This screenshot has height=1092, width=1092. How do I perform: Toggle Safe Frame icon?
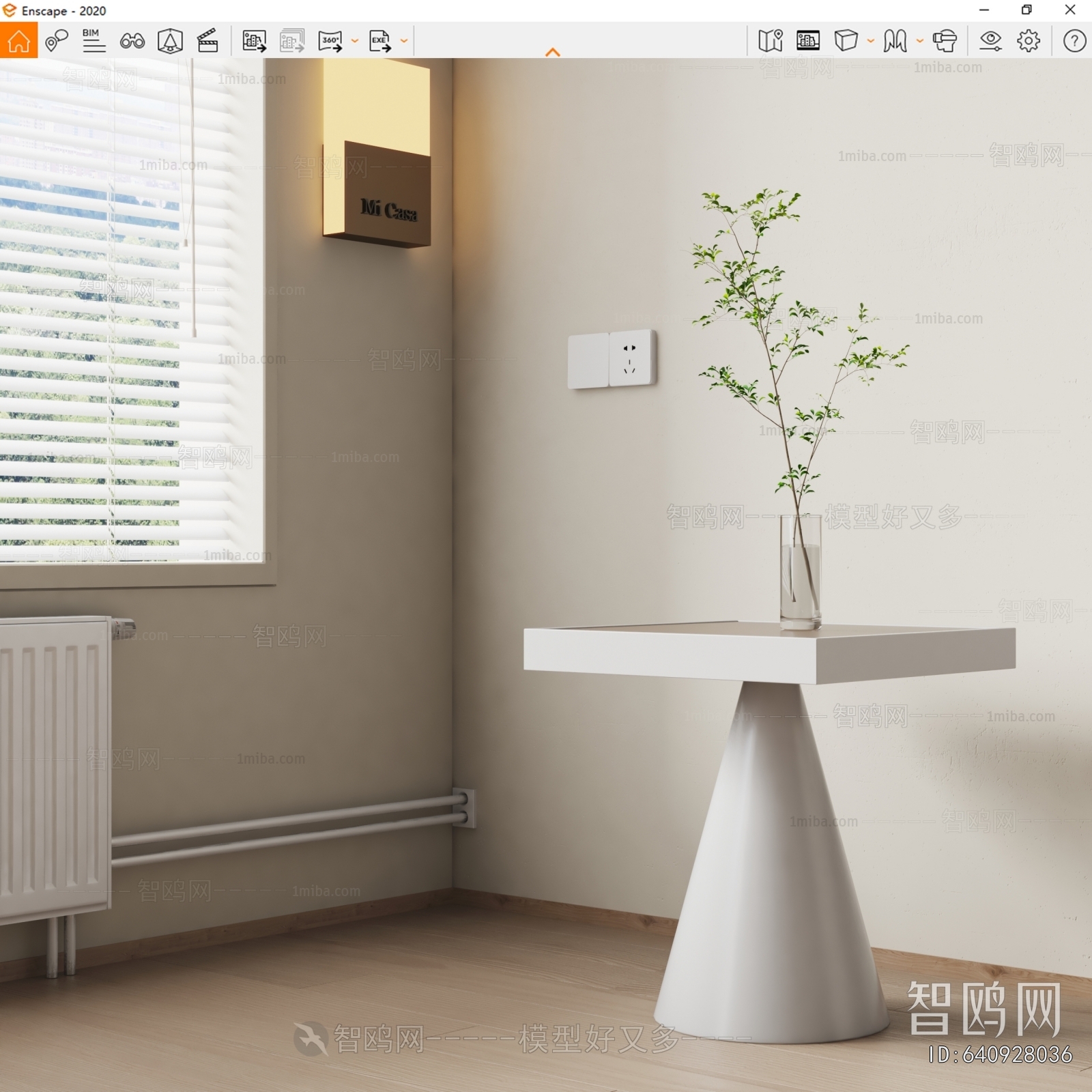[170, 41]
